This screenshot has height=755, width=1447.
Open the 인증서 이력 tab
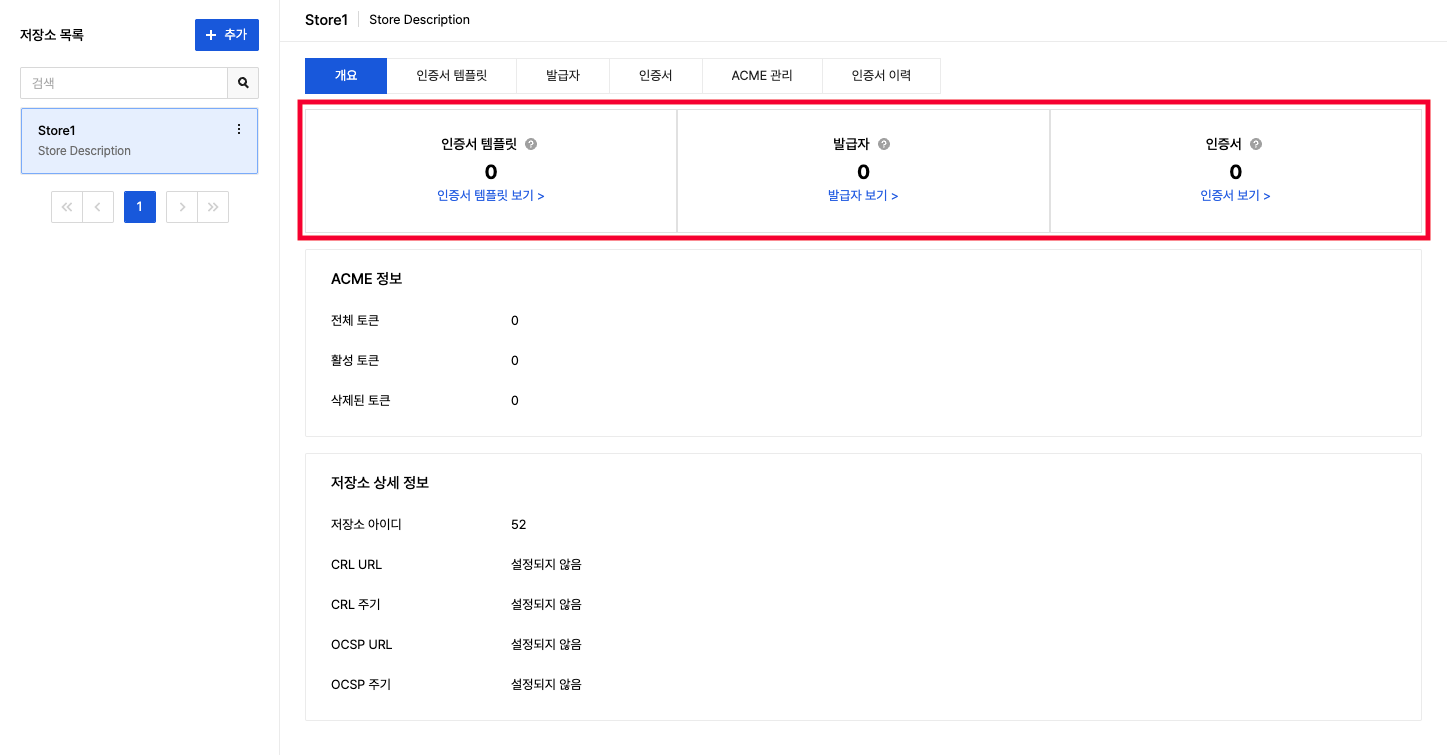click(881, 76)
